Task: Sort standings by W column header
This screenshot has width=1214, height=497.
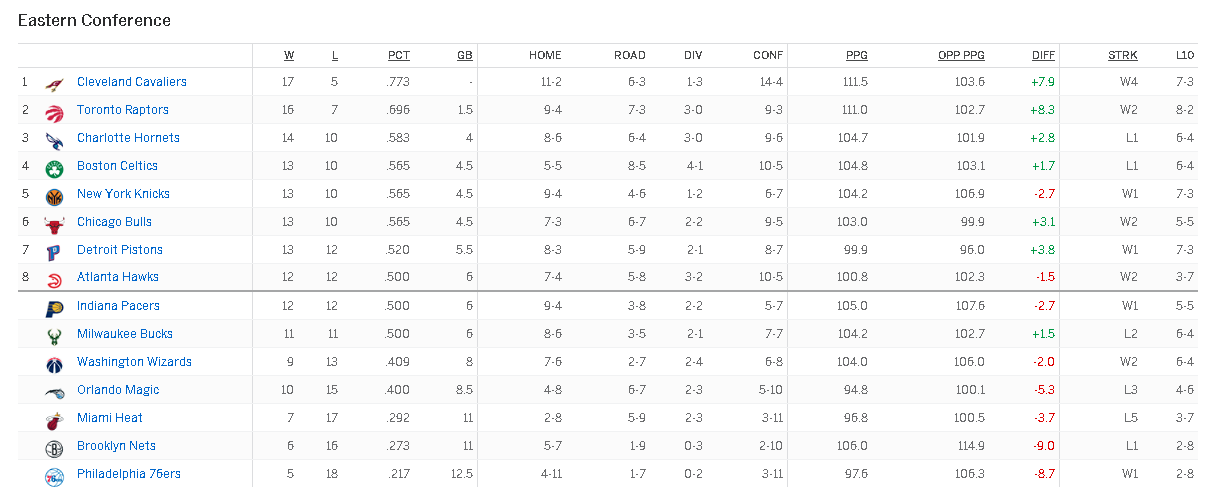Action: (289, 55)
